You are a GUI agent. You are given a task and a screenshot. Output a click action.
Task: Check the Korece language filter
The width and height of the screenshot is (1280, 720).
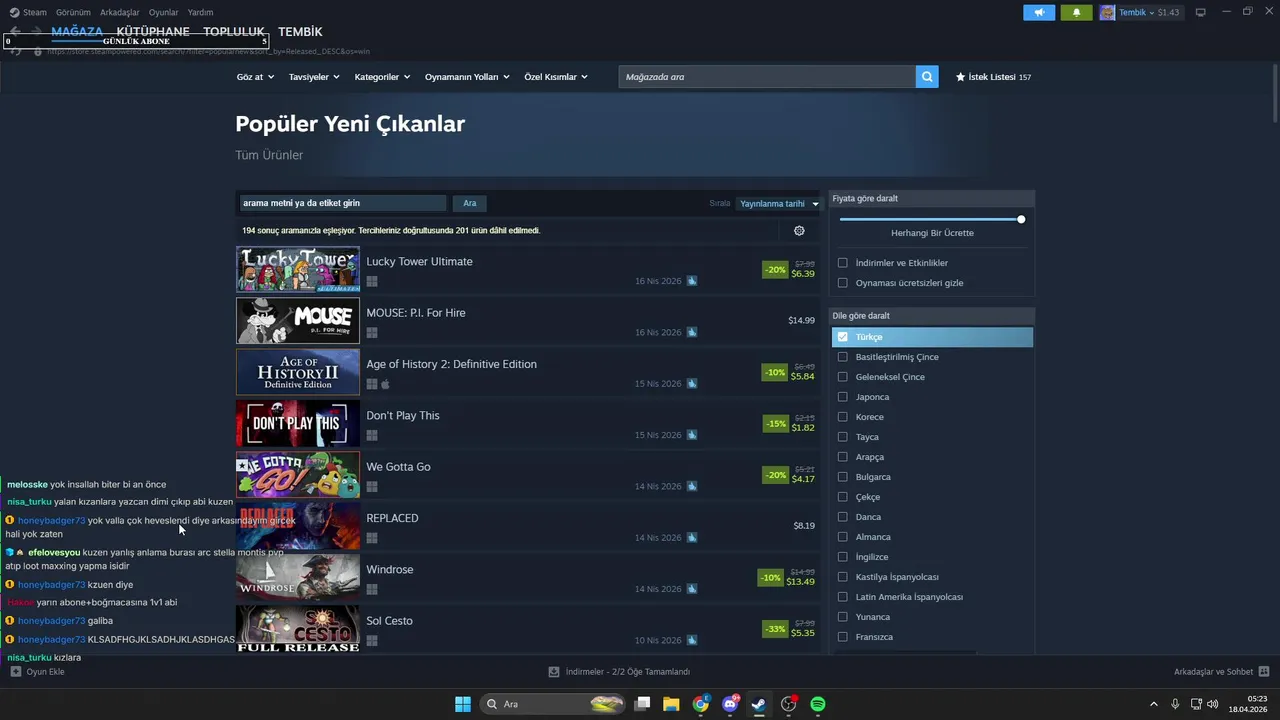click(x=842, y=417)
